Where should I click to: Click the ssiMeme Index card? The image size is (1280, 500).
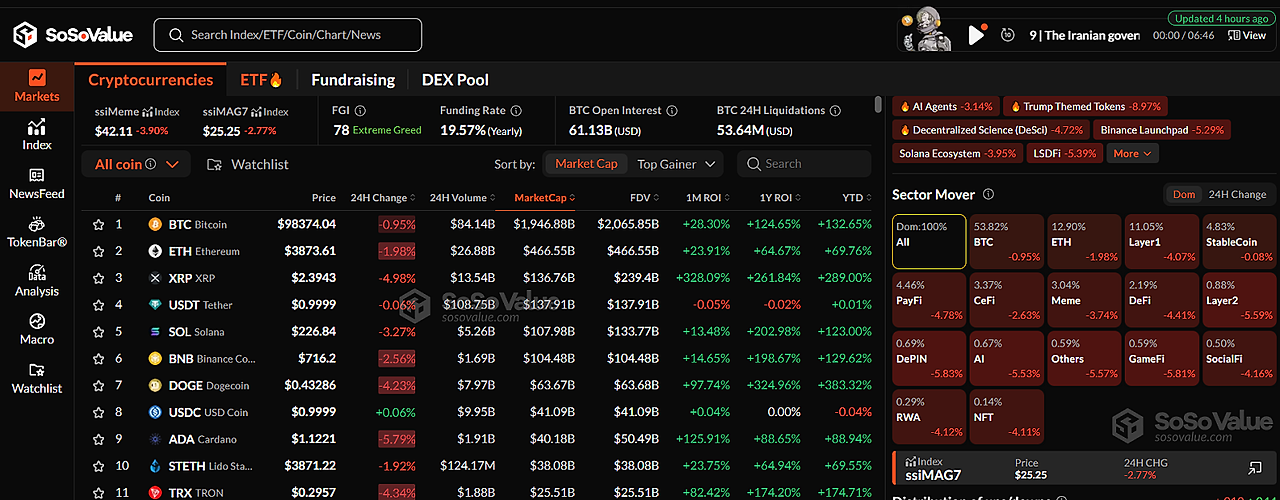pos(138,121)
